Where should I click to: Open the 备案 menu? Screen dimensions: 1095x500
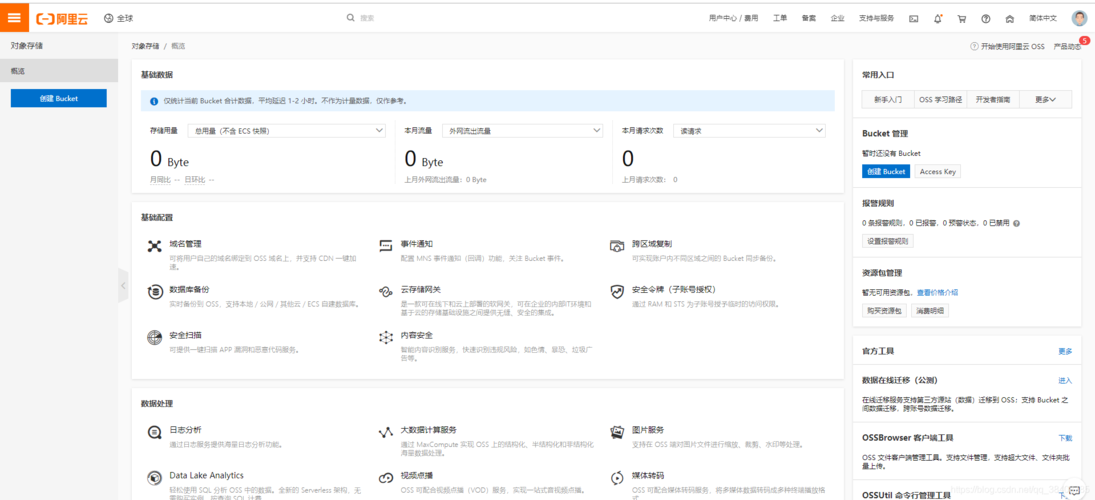click(809, 19)
